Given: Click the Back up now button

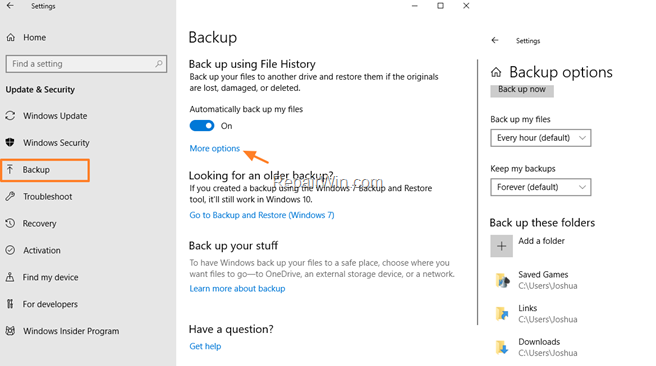Looking at the screenshot, I should [522, 90].
